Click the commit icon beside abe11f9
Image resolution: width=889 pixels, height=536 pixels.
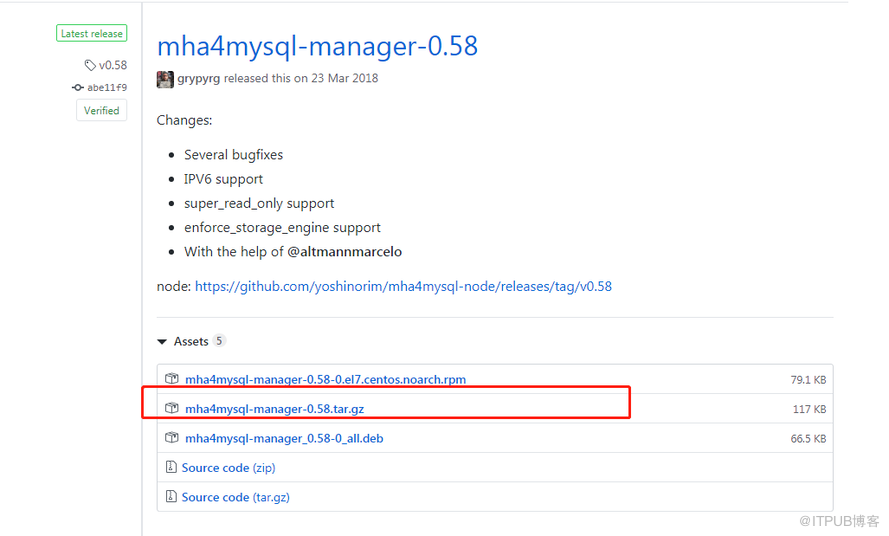point(78,87)
